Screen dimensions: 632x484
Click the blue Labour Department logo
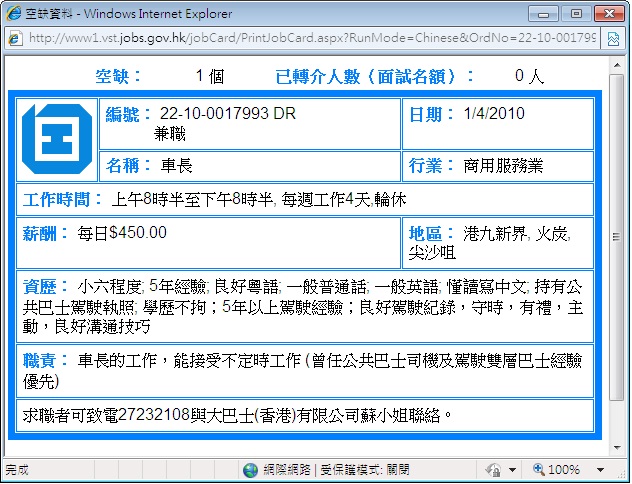(x=56, y=137)
